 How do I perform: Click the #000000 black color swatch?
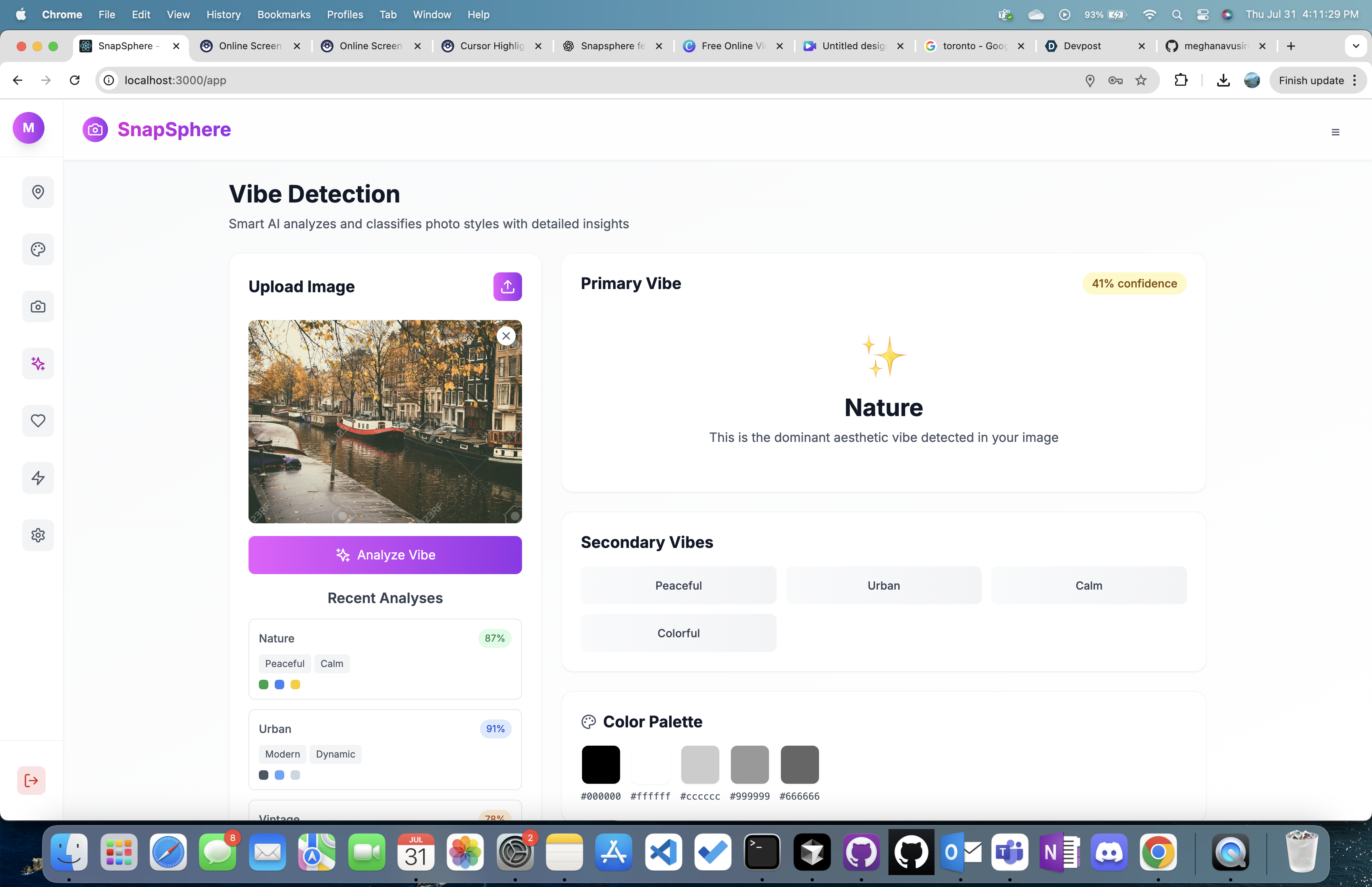[601, 764]
